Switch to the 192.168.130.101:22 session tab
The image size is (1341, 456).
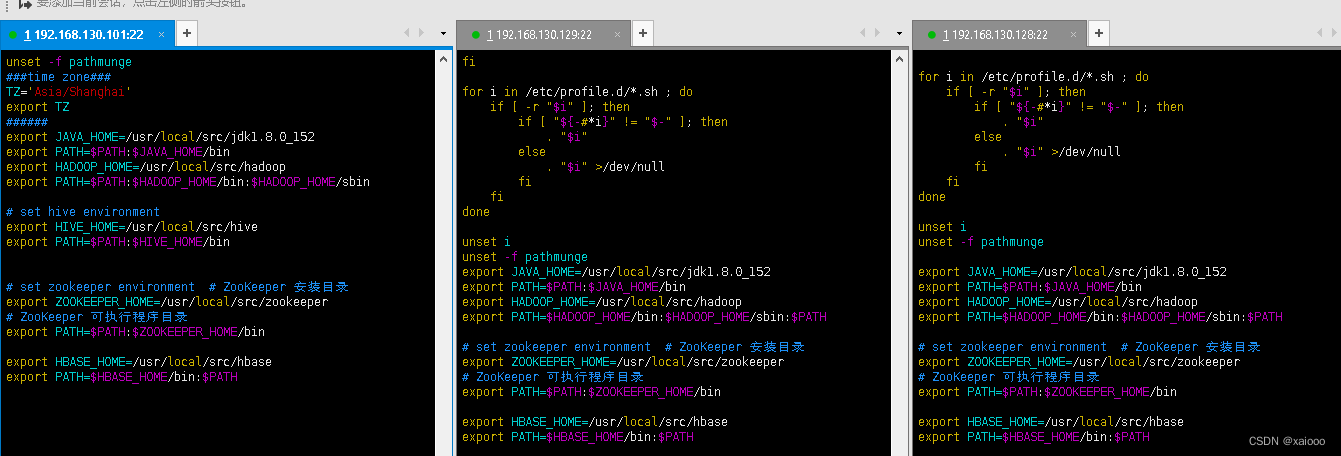87,34
